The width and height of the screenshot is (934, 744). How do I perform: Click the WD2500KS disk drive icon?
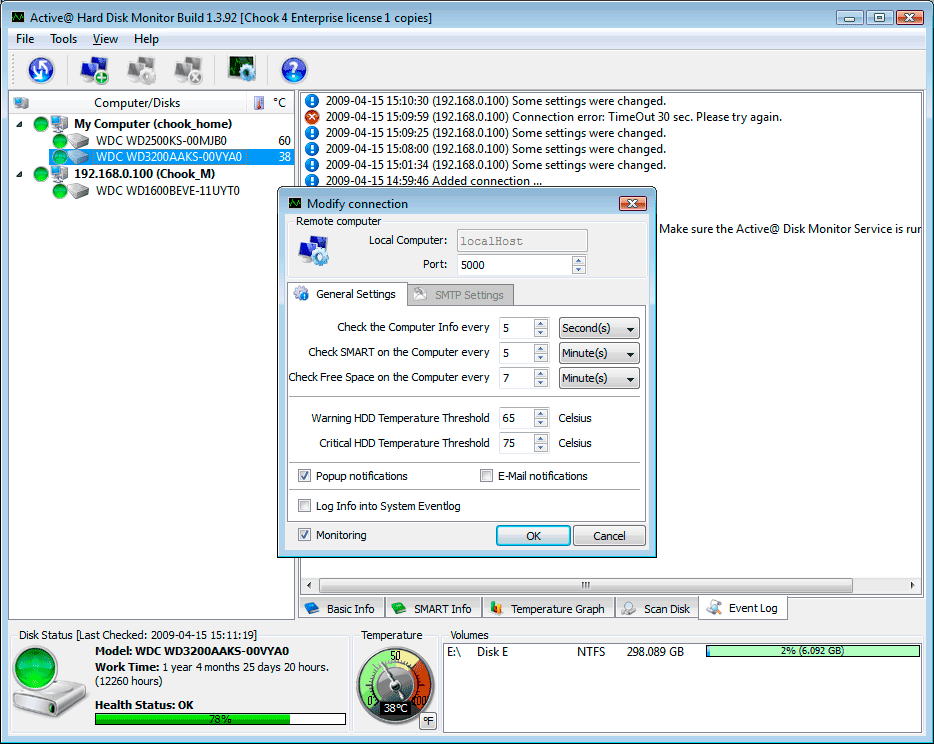pos(78,141)
